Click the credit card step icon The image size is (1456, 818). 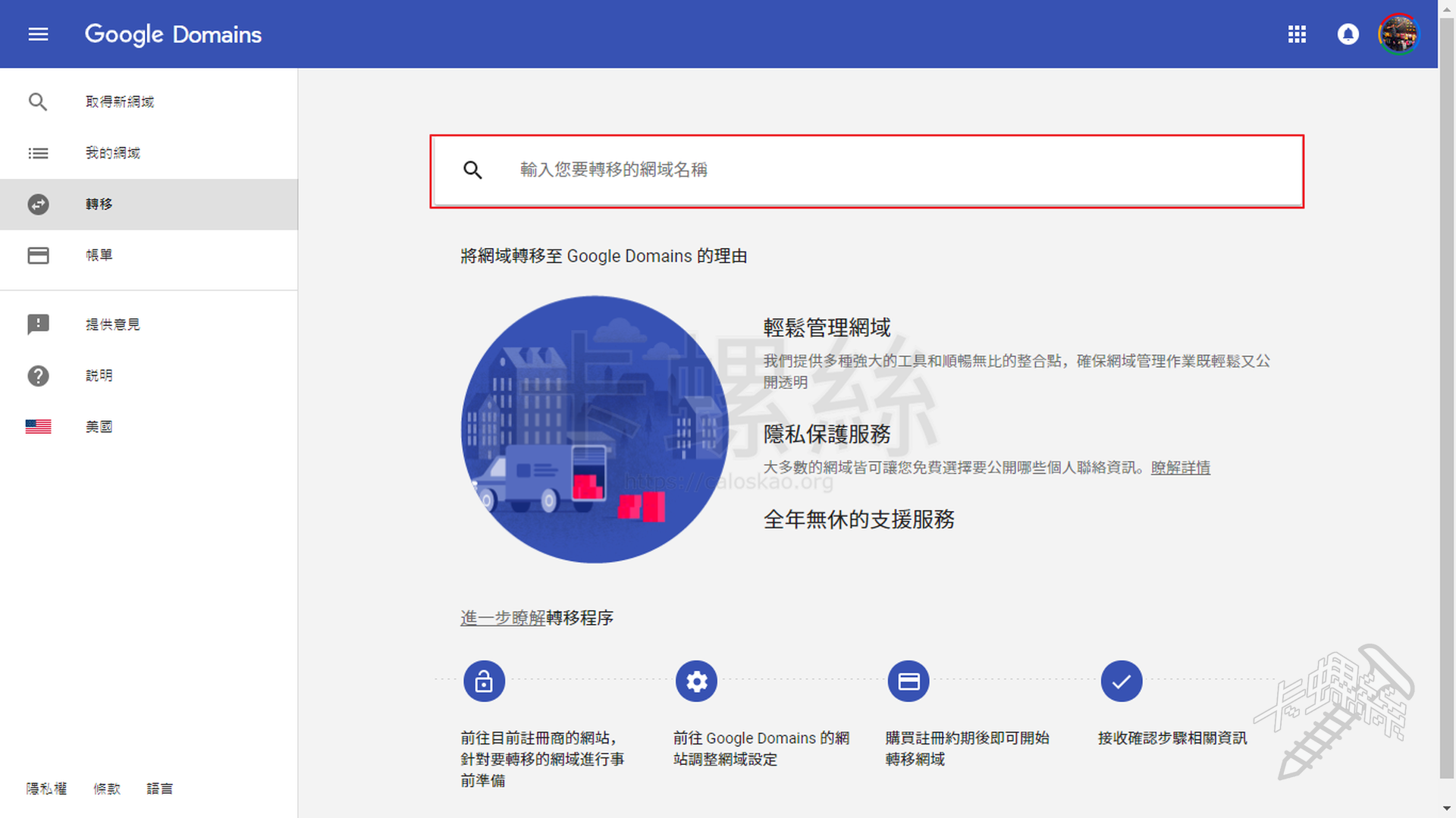pos(908,682)
